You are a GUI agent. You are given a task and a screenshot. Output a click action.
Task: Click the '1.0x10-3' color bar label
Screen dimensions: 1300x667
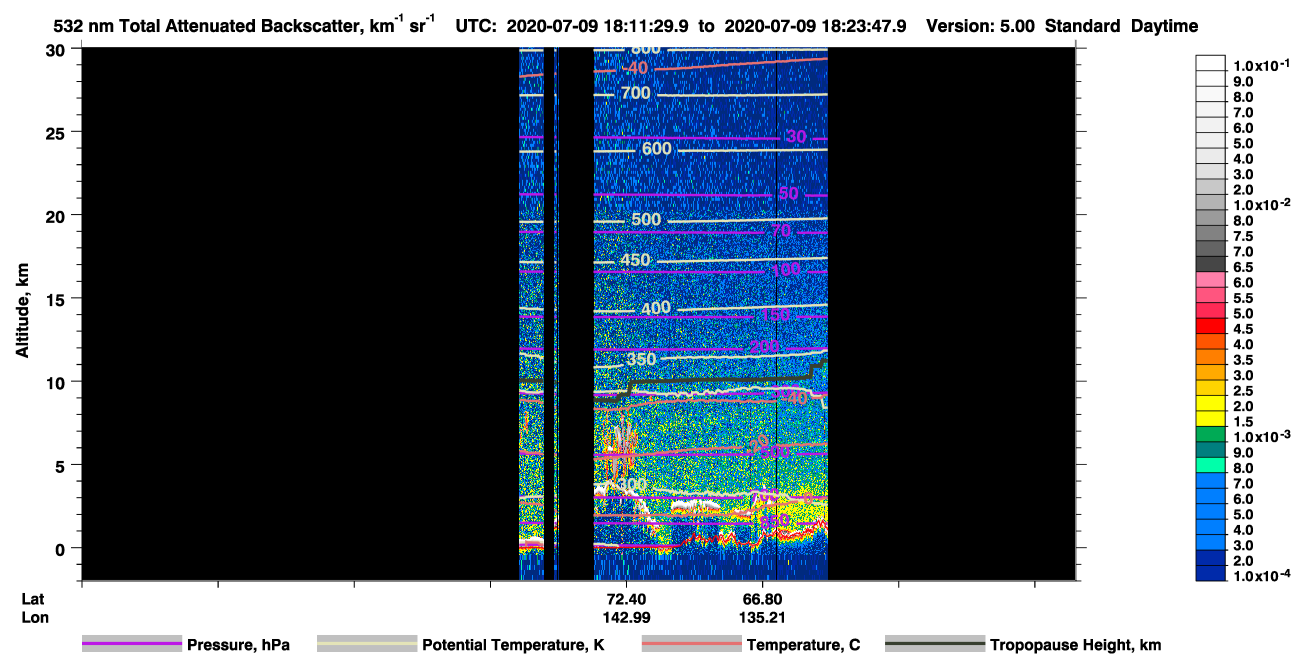click(x=1261, y=436)
